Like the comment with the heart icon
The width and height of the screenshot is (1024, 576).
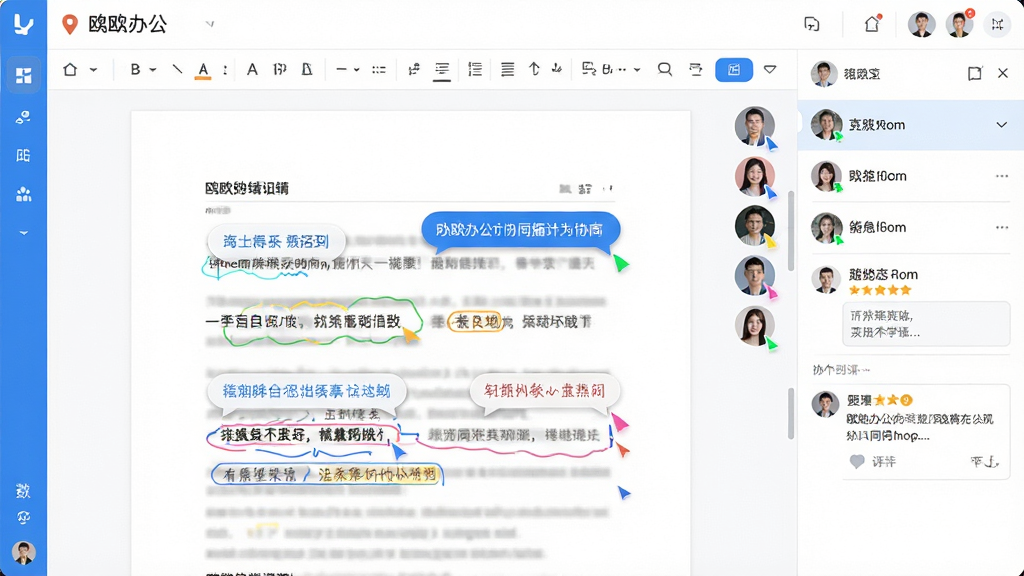tap(857, 462)
